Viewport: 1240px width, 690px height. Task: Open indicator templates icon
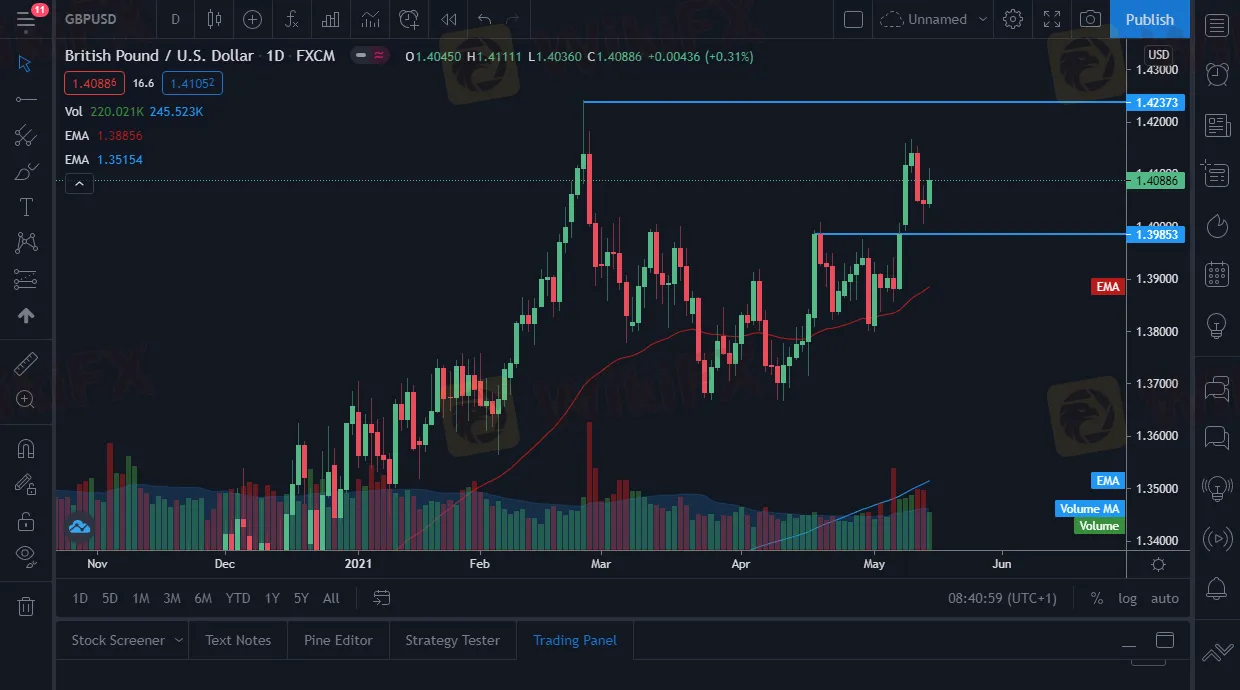point(370,19)
